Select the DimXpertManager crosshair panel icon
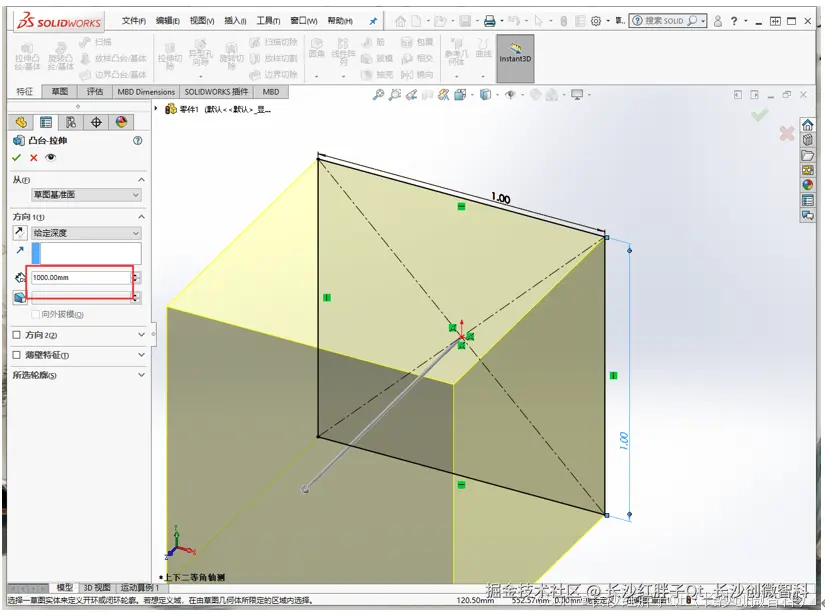The height and width of the screenshot is (616, 825). coord(96,122)
